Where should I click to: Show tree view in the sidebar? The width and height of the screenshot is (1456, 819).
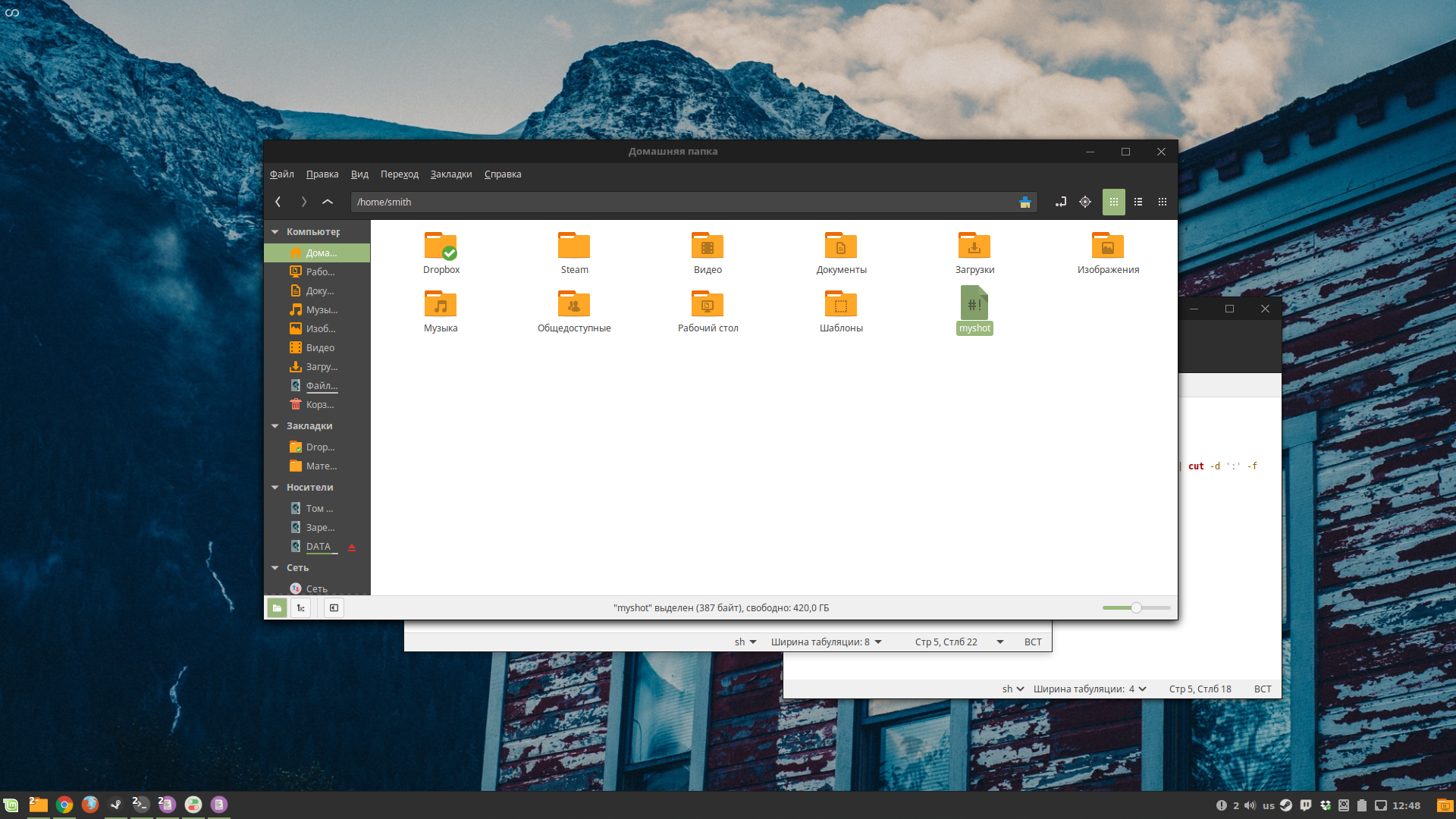(x=301, y=607)
